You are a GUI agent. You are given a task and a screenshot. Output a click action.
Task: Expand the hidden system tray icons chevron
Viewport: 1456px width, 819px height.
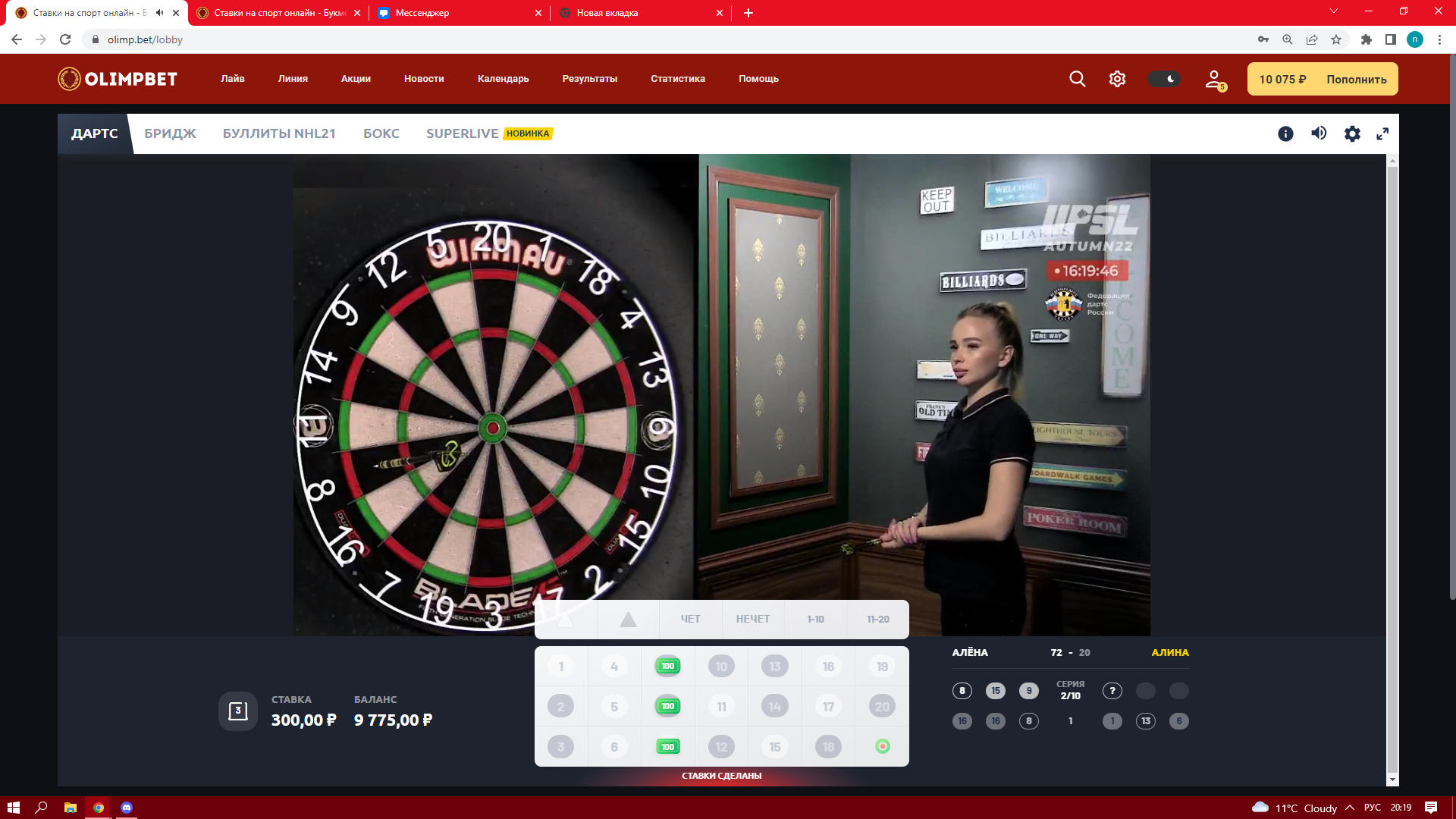pyautogui.click(x=1350, y=808)
